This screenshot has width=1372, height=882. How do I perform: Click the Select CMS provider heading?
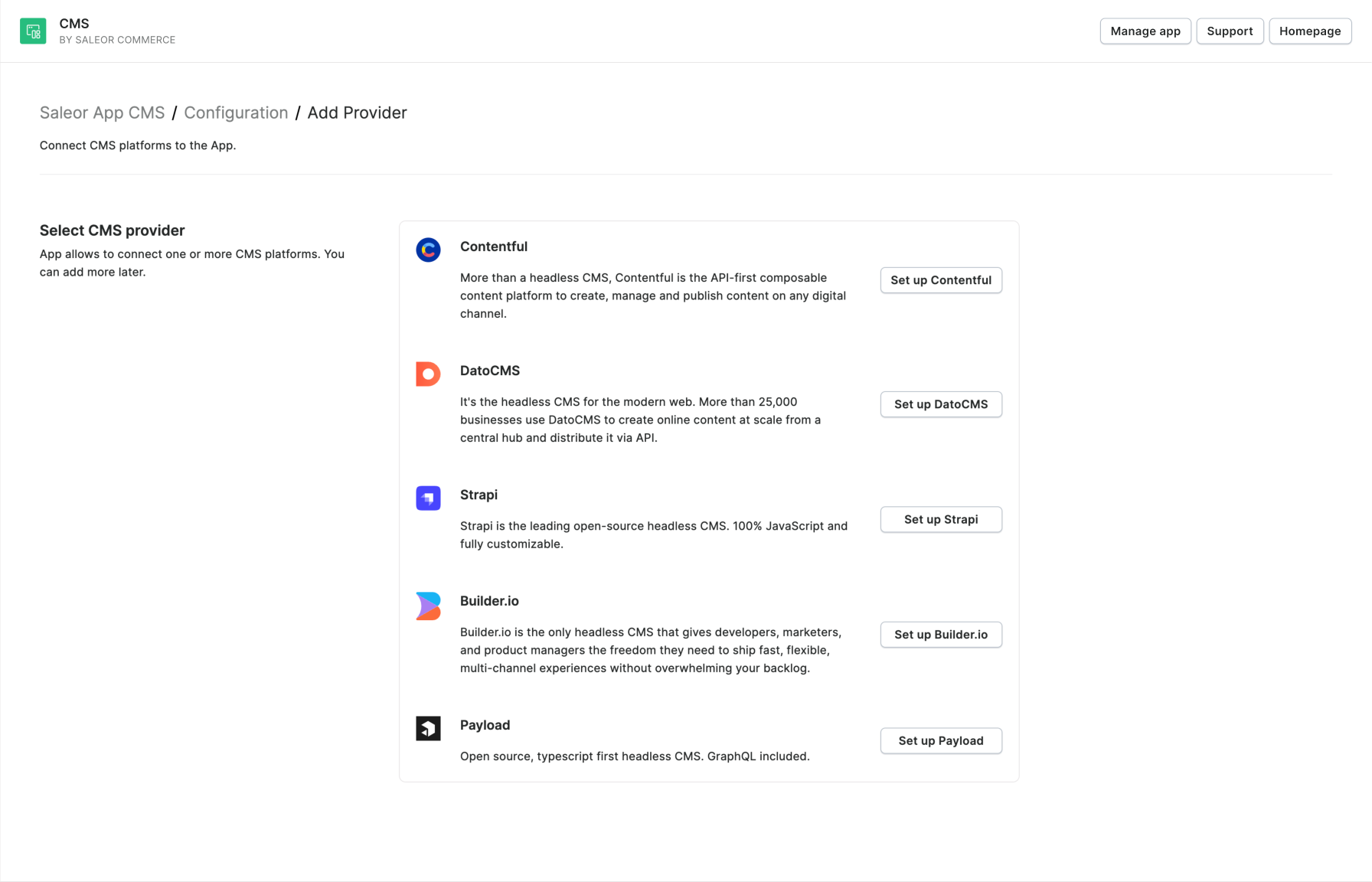pyautogui.click(x=112, y=230)
